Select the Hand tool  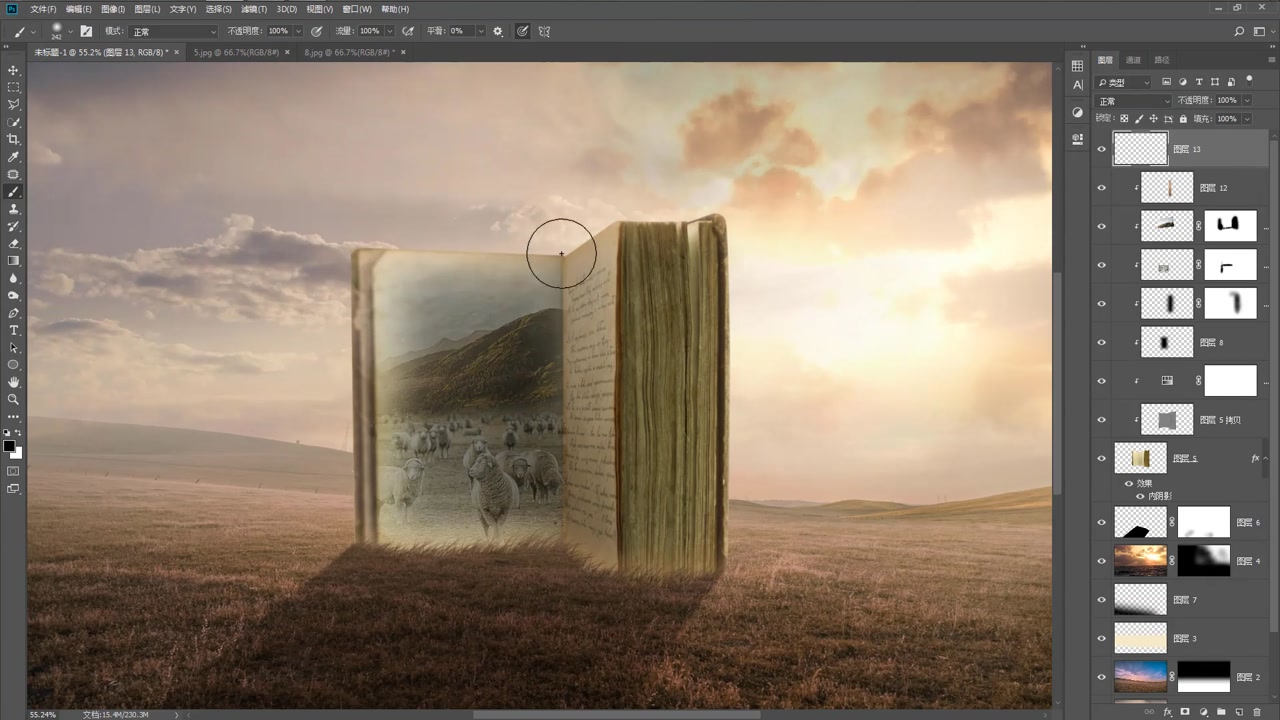coord(13,382)
